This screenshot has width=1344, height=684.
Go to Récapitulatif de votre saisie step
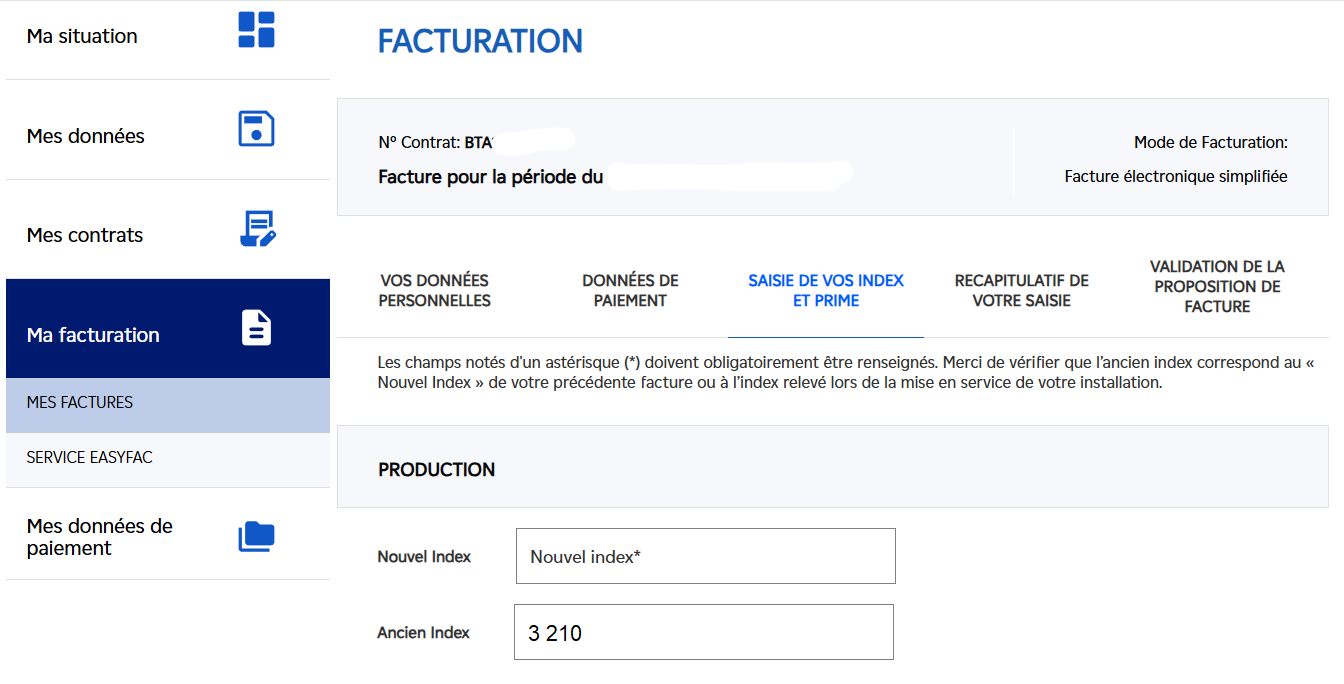[1022, 290]
